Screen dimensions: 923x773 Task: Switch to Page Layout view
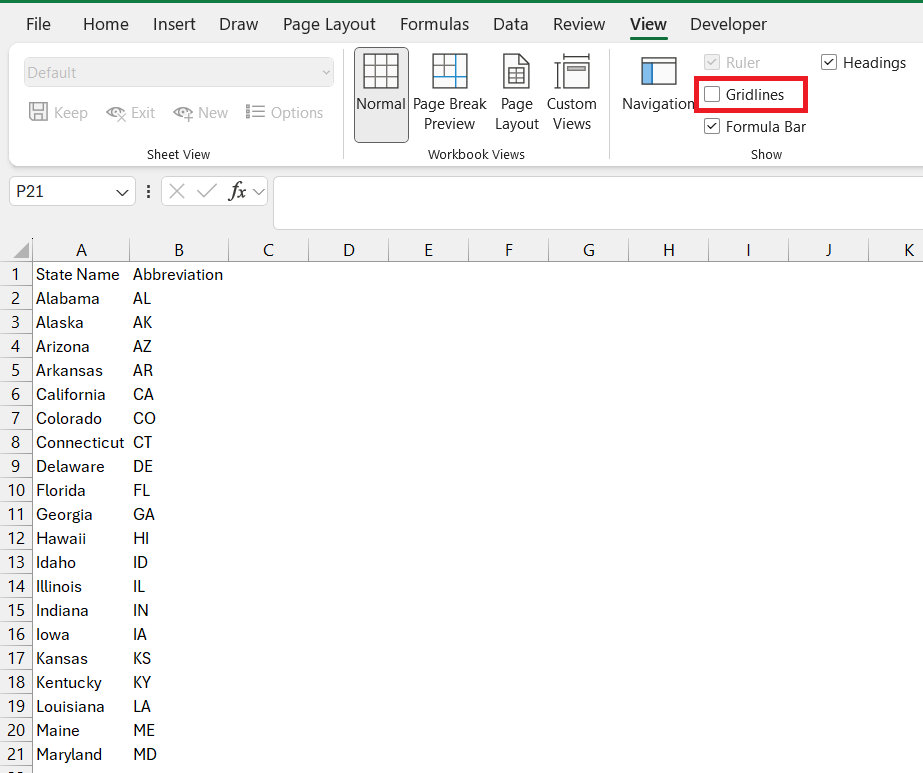click(516, 92)
